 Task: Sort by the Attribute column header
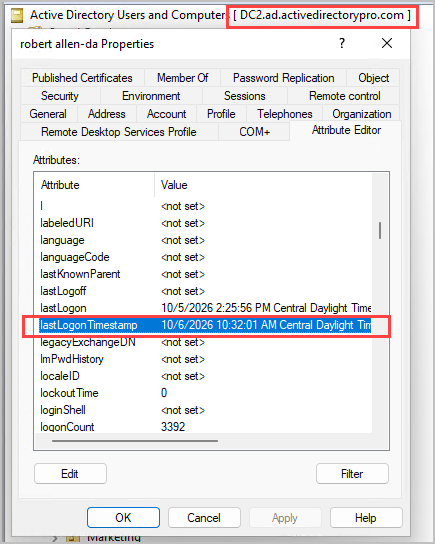click(94, 185)
